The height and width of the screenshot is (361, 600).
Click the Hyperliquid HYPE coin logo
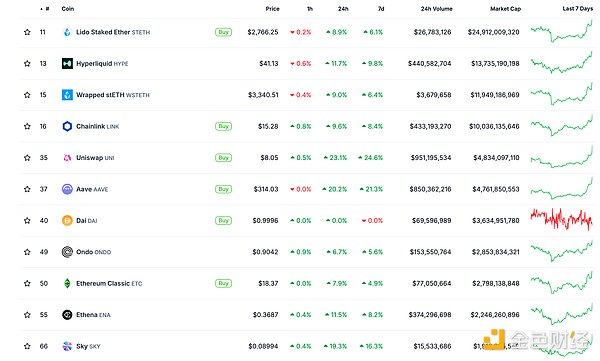tap(67, 64)
